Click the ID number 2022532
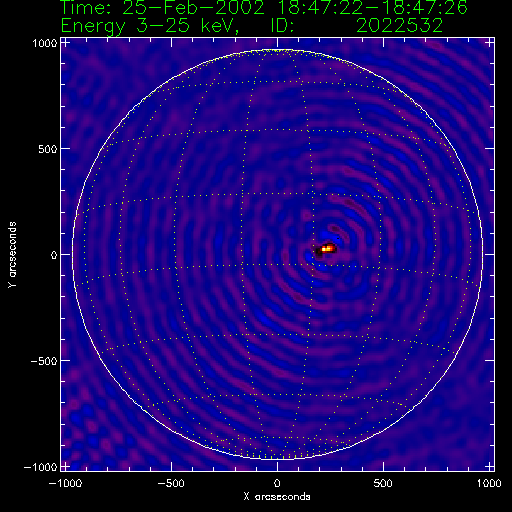The width and height of the screenshot is (512, 512). (x=399, y=25)
